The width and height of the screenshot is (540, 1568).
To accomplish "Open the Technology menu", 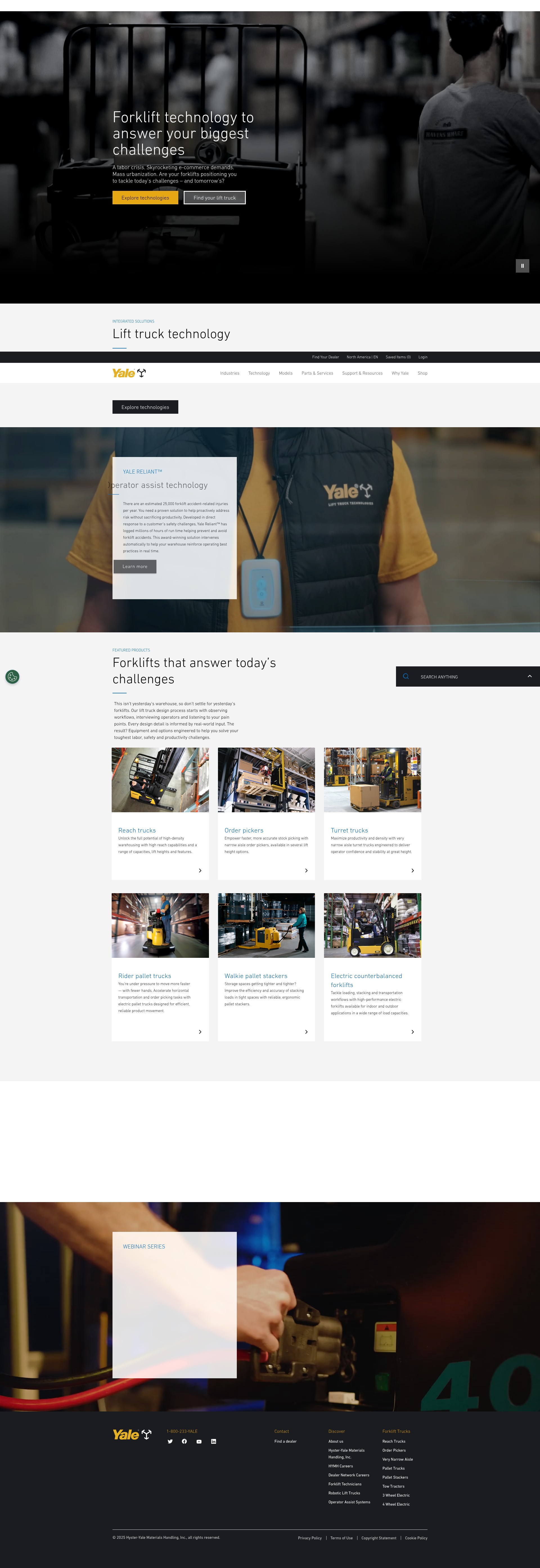I will click(259, 373).
